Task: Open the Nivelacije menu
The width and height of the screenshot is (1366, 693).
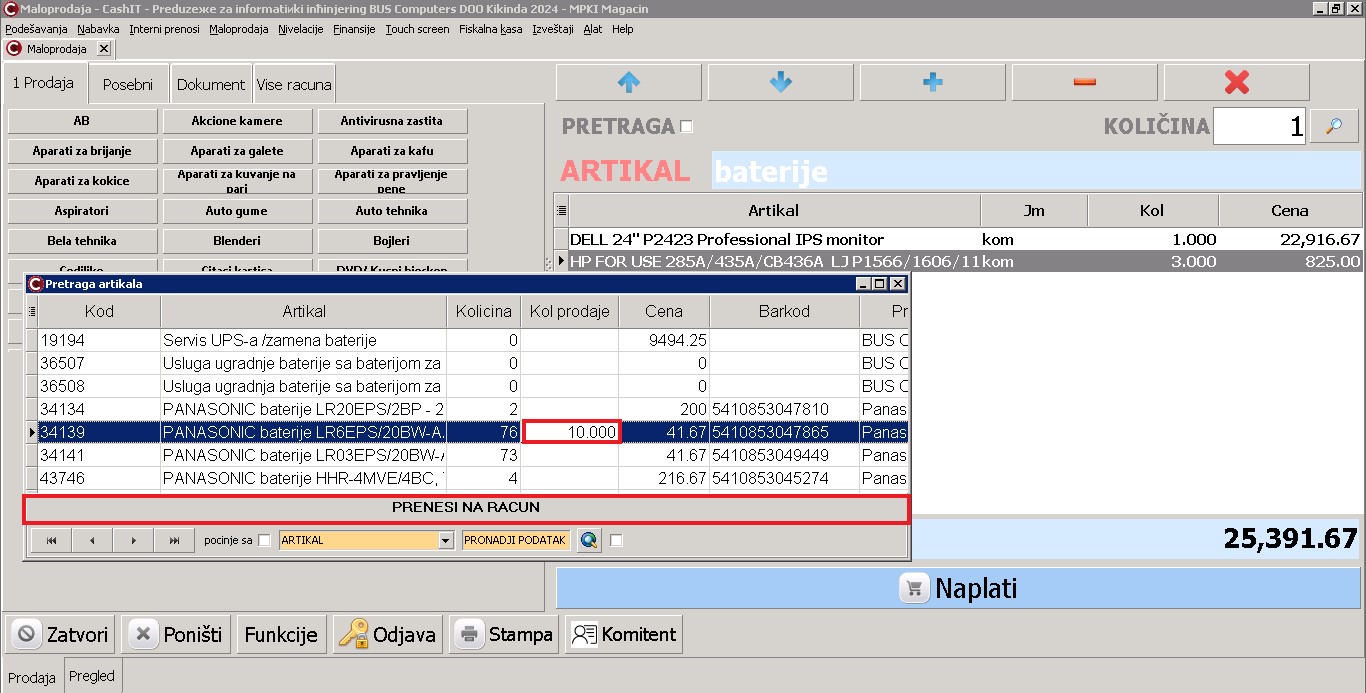Action: pos(300,29)
